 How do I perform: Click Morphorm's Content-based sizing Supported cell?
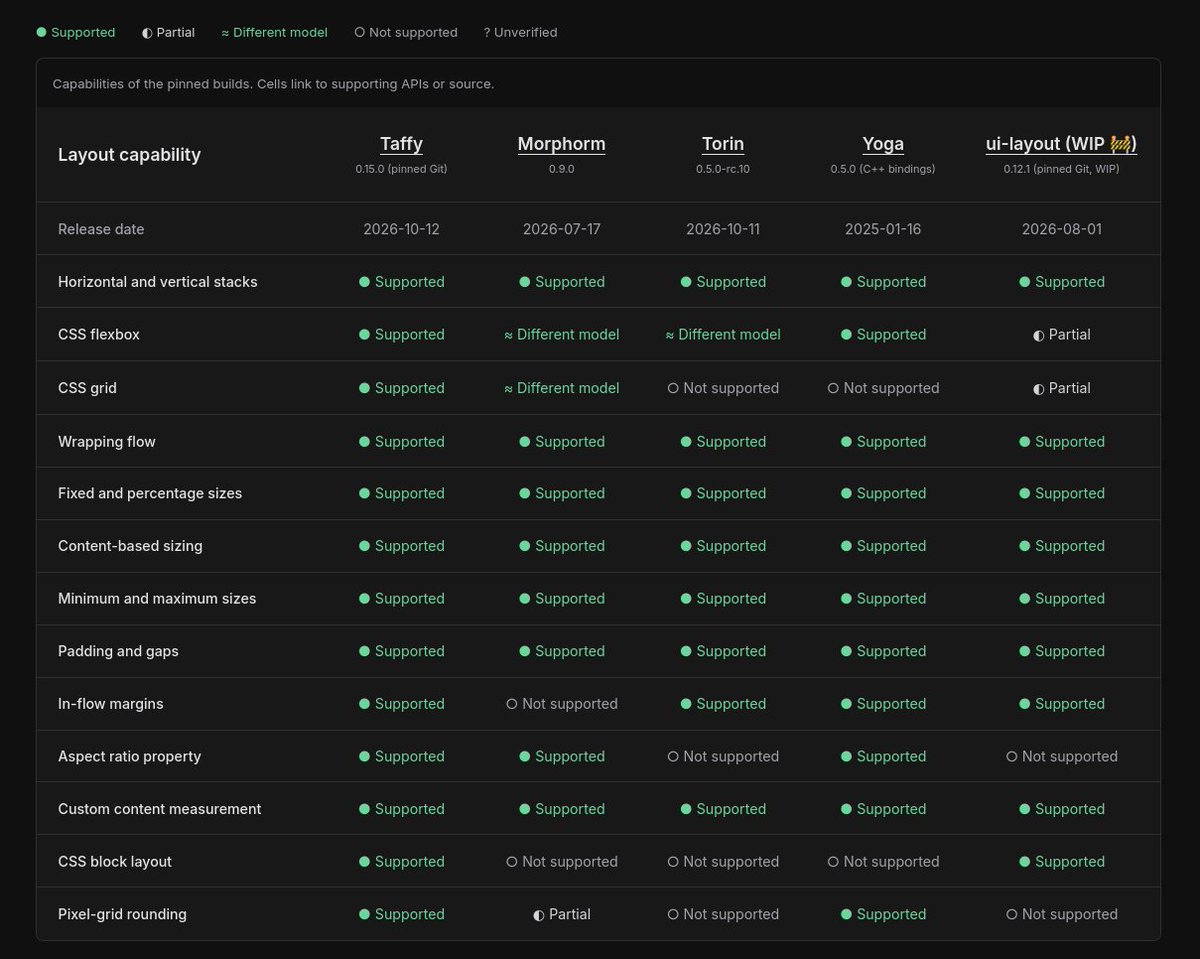click(x=561, y=546)
